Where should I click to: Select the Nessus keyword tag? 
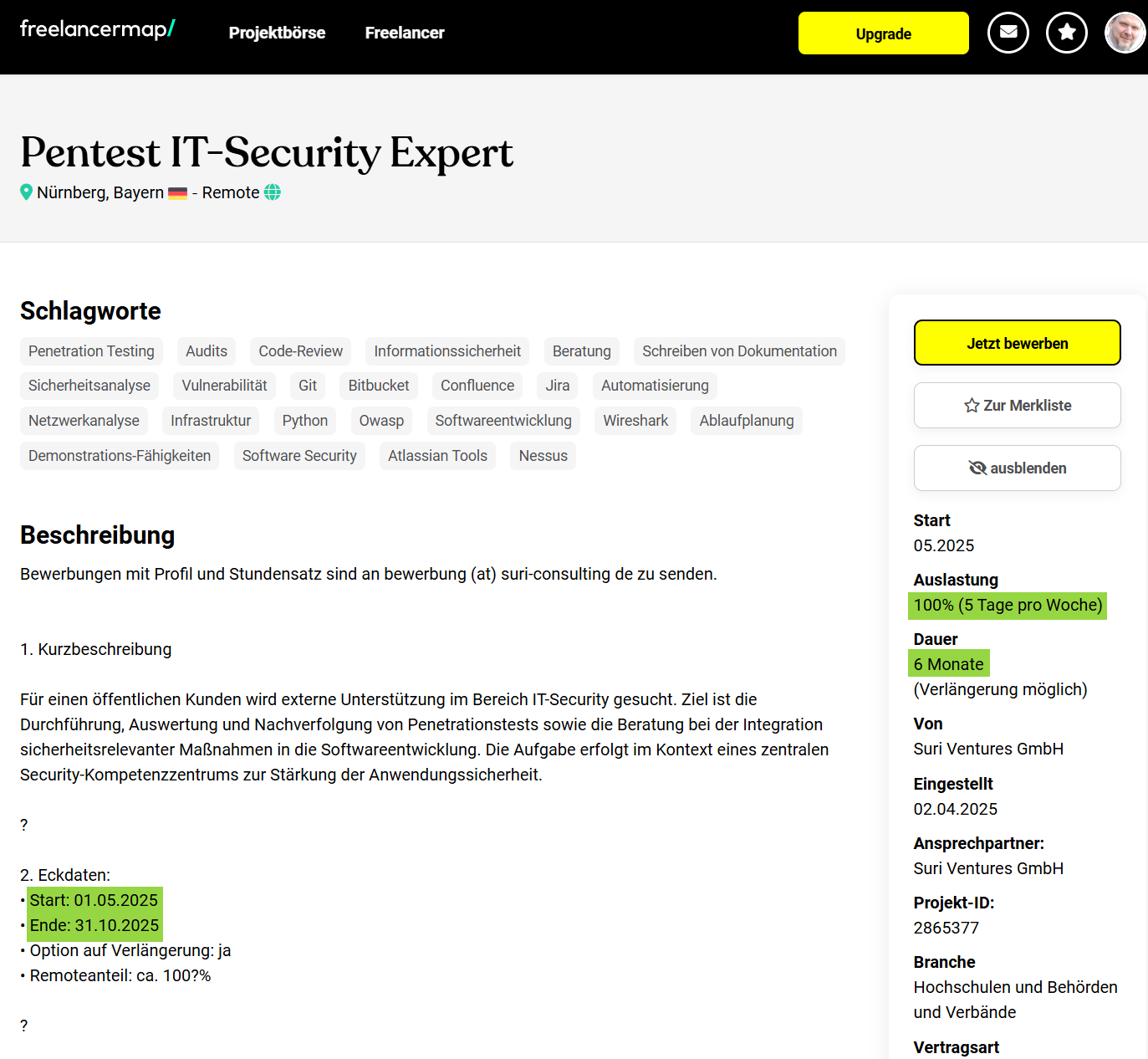coord(543,456)
